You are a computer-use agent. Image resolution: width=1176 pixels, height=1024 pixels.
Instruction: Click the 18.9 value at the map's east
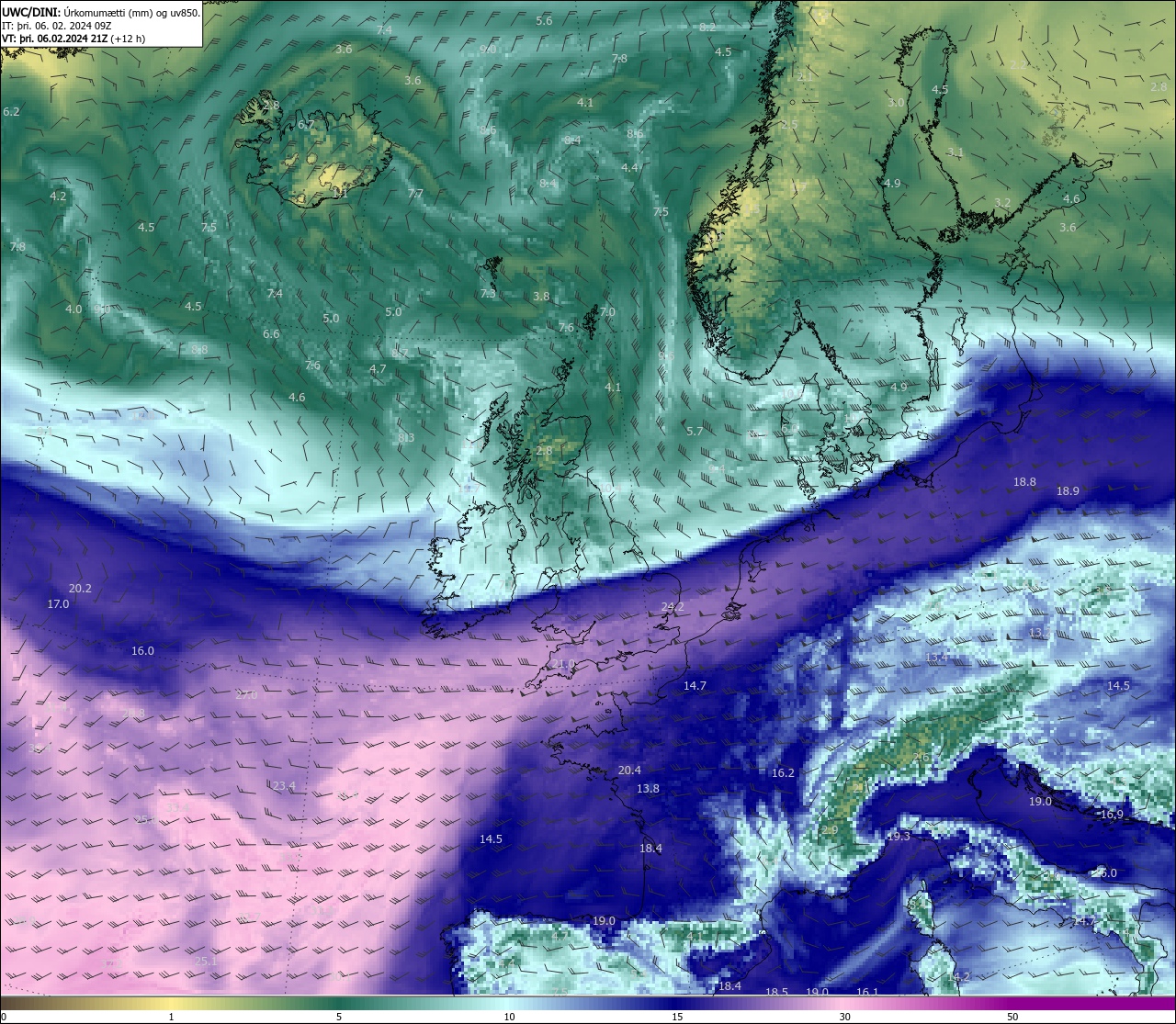pos(1068,491)
